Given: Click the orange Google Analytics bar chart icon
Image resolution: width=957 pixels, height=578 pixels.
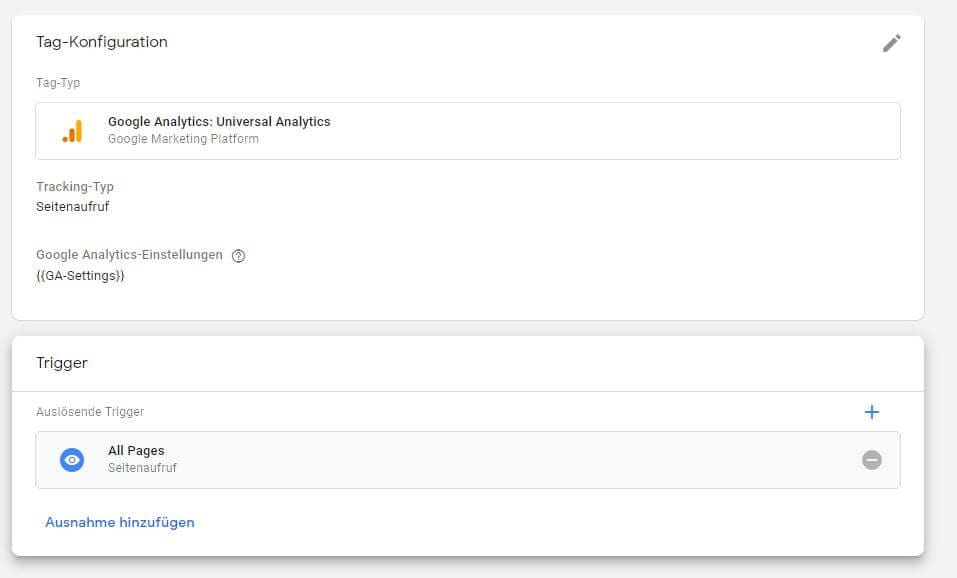Looking at the screenshot, I should click(x=72, y=131).
